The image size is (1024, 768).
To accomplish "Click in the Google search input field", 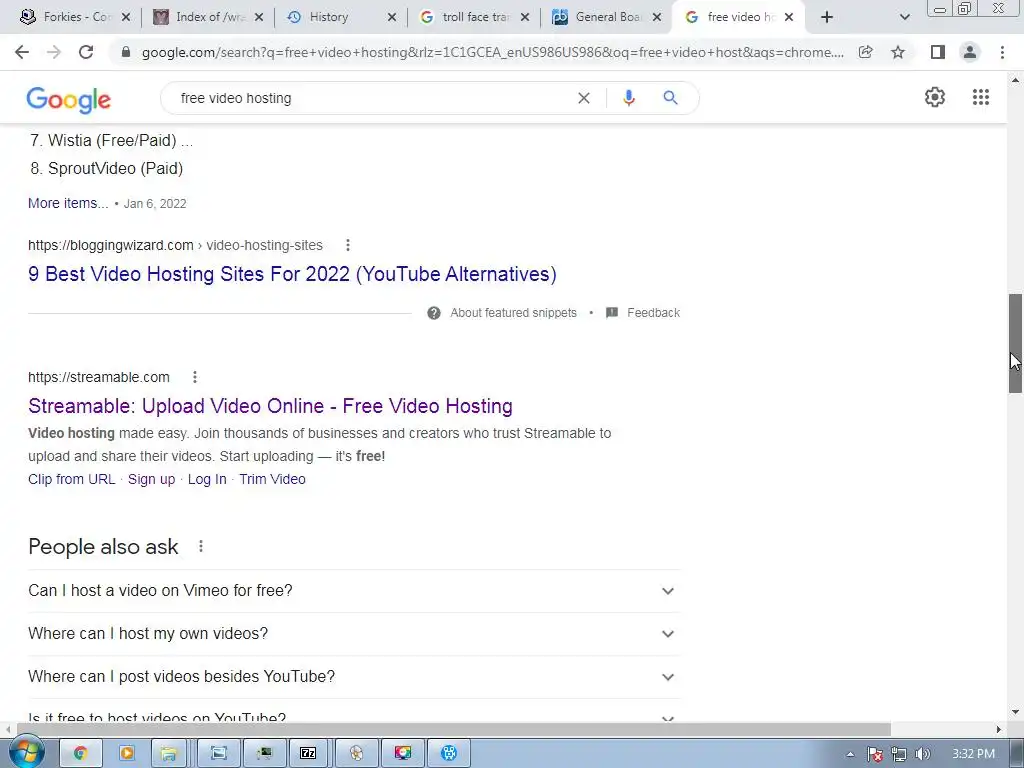I will [372, 98].
